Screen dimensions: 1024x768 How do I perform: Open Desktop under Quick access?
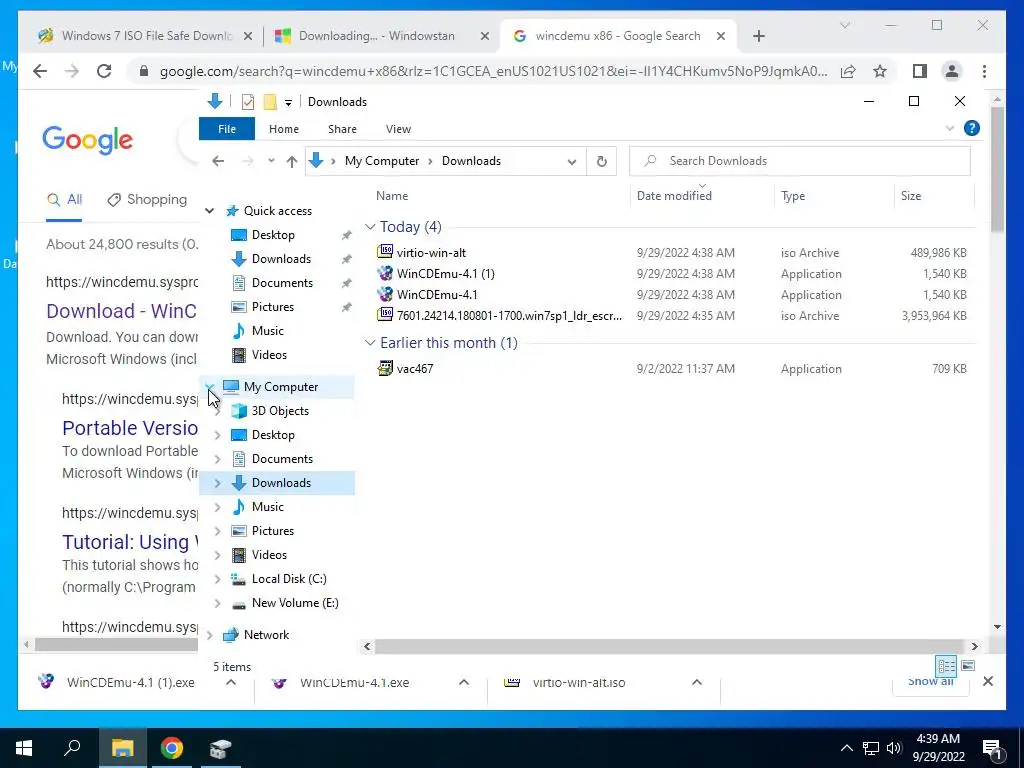coord(273,234)
